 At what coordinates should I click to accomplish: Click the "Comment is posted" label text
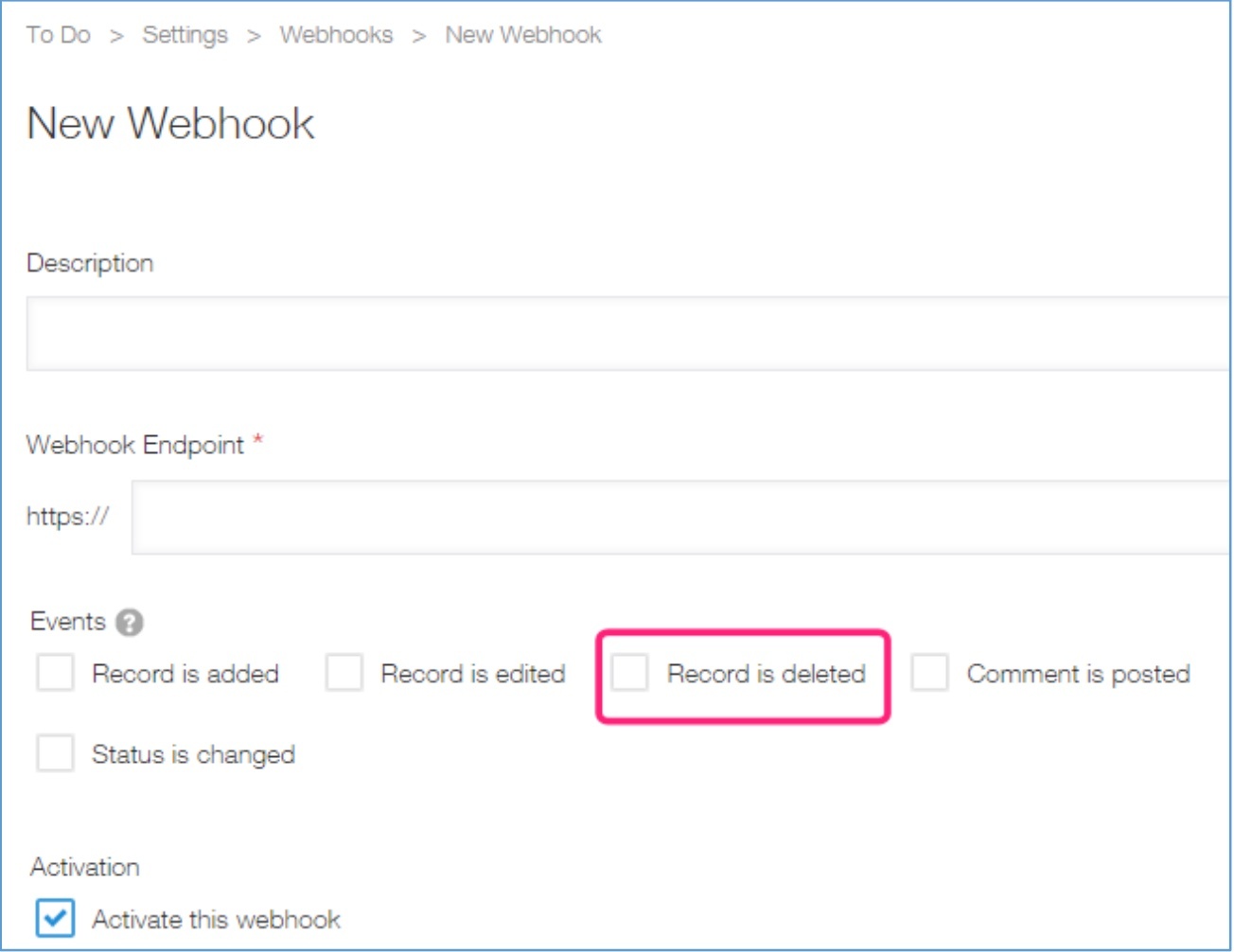[x=1078, y=674]
